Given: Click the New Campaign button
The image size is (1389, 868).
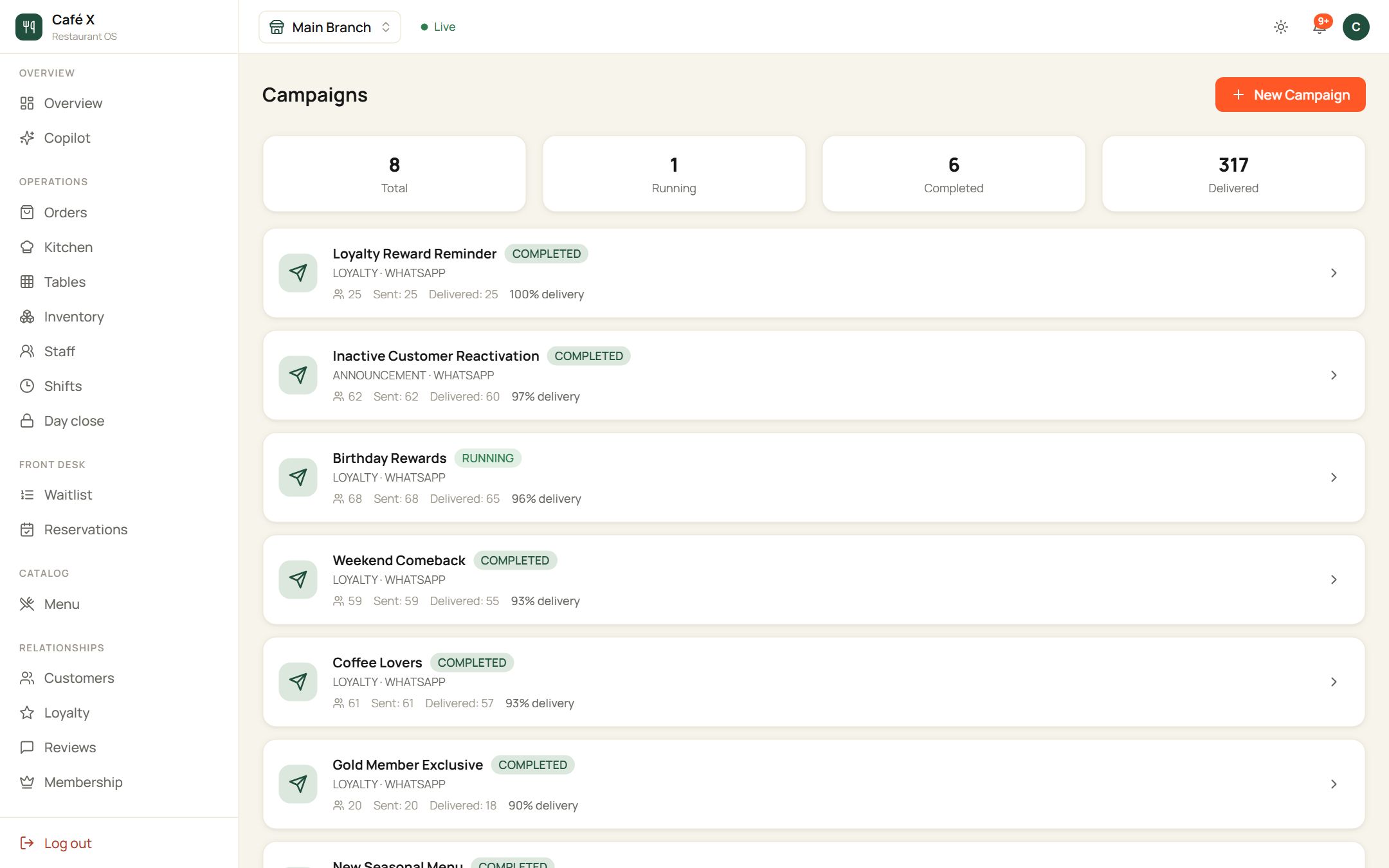Looking at the screenshot, I should 1290,95.
